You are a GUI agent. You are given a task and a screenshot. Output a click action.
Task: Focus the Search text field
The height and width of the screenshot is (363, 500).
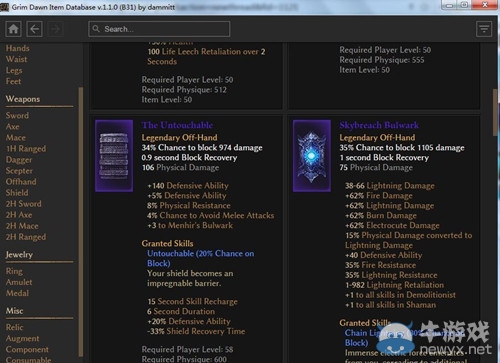[x=159, y=29]
